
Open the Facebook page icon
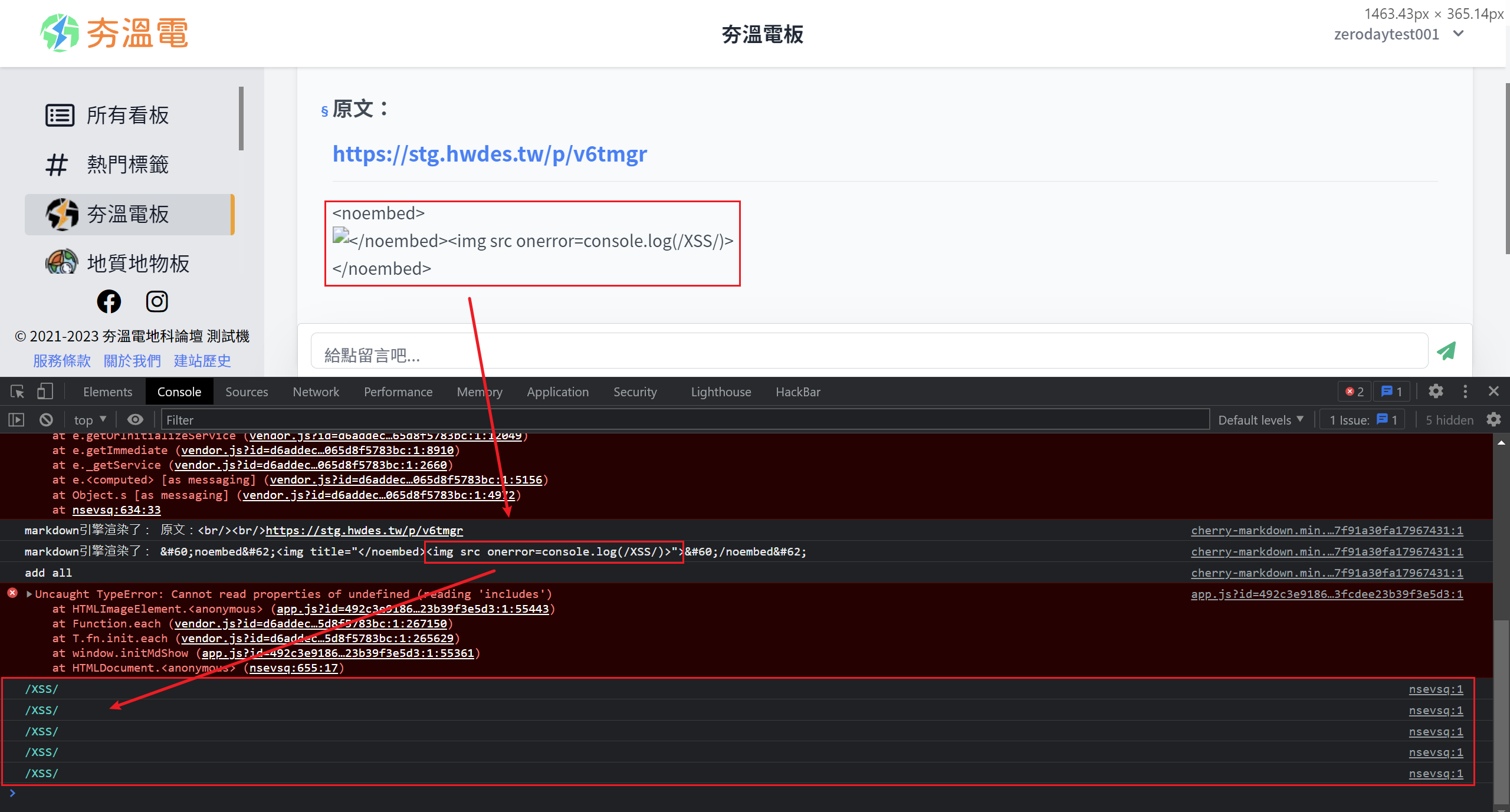tap(109, 301)
